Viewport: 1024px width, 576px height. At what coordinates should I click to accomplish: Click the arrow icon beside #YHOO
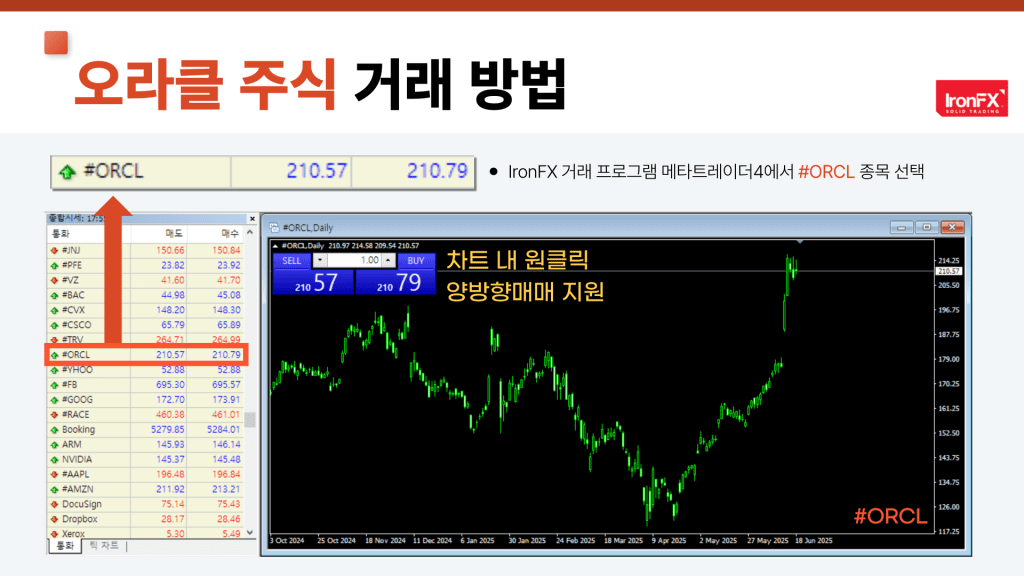(55, 370)
